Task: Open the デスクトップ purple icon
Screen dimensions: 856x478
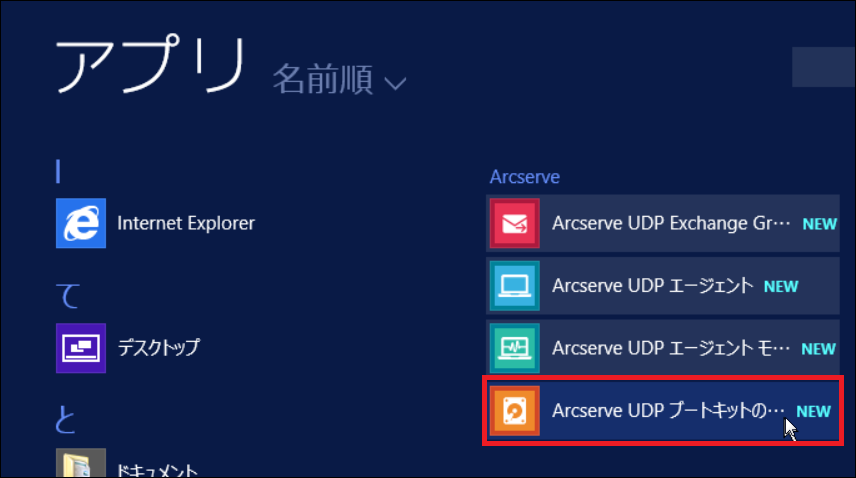Action: click(x=81, y=348)
